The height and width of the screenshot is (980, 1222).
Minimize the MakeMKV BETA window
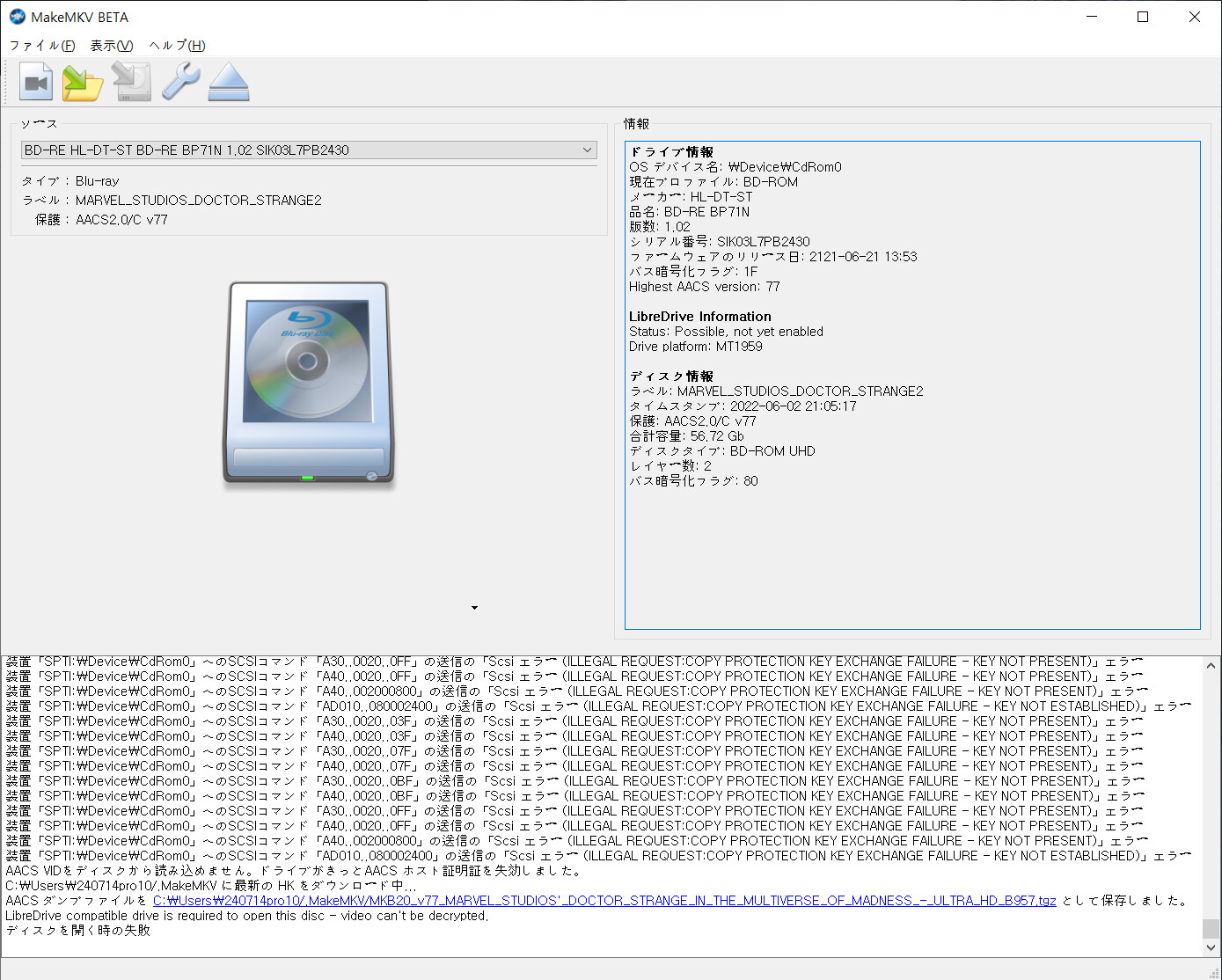[x=1092, y=17]
